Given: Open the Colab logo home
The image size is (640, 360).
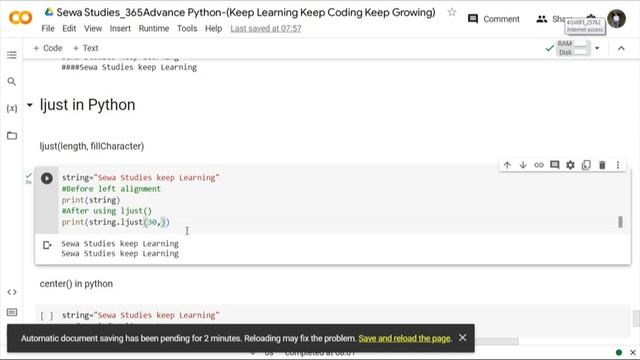Looking at the screenshot, I should (20, 18).
